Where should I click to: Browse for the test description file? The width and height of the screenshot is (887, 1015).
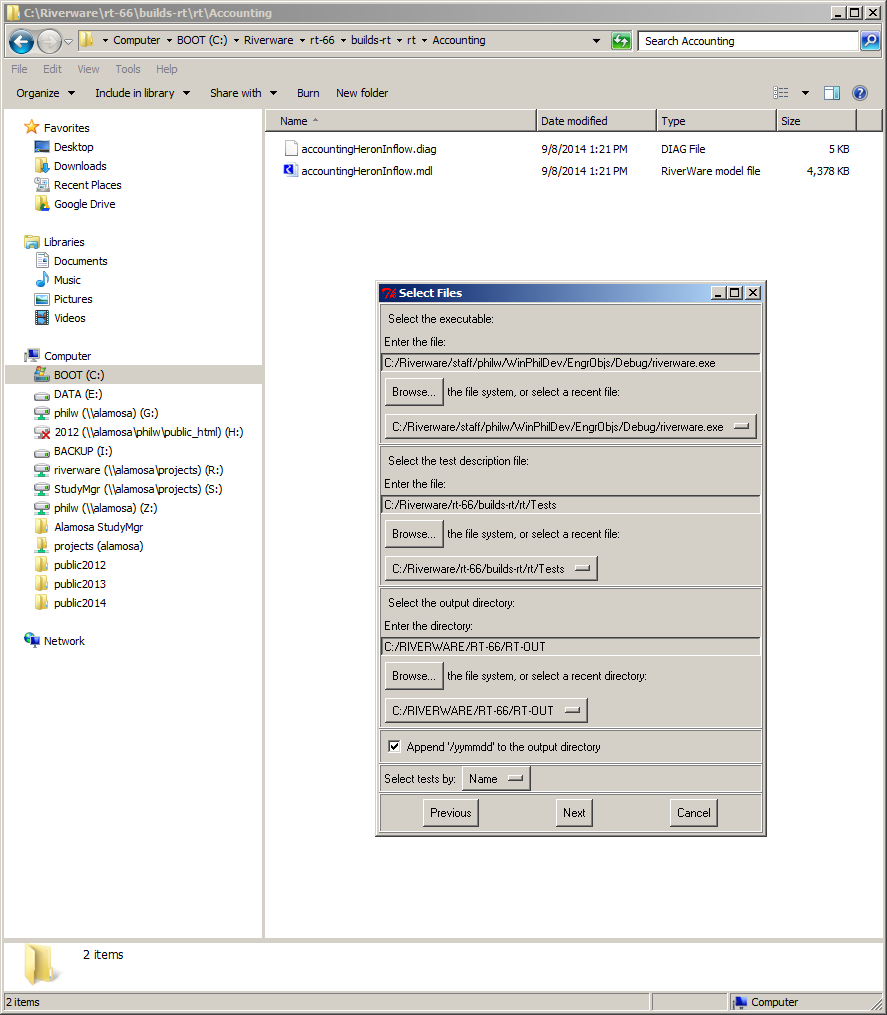[414, 533]
